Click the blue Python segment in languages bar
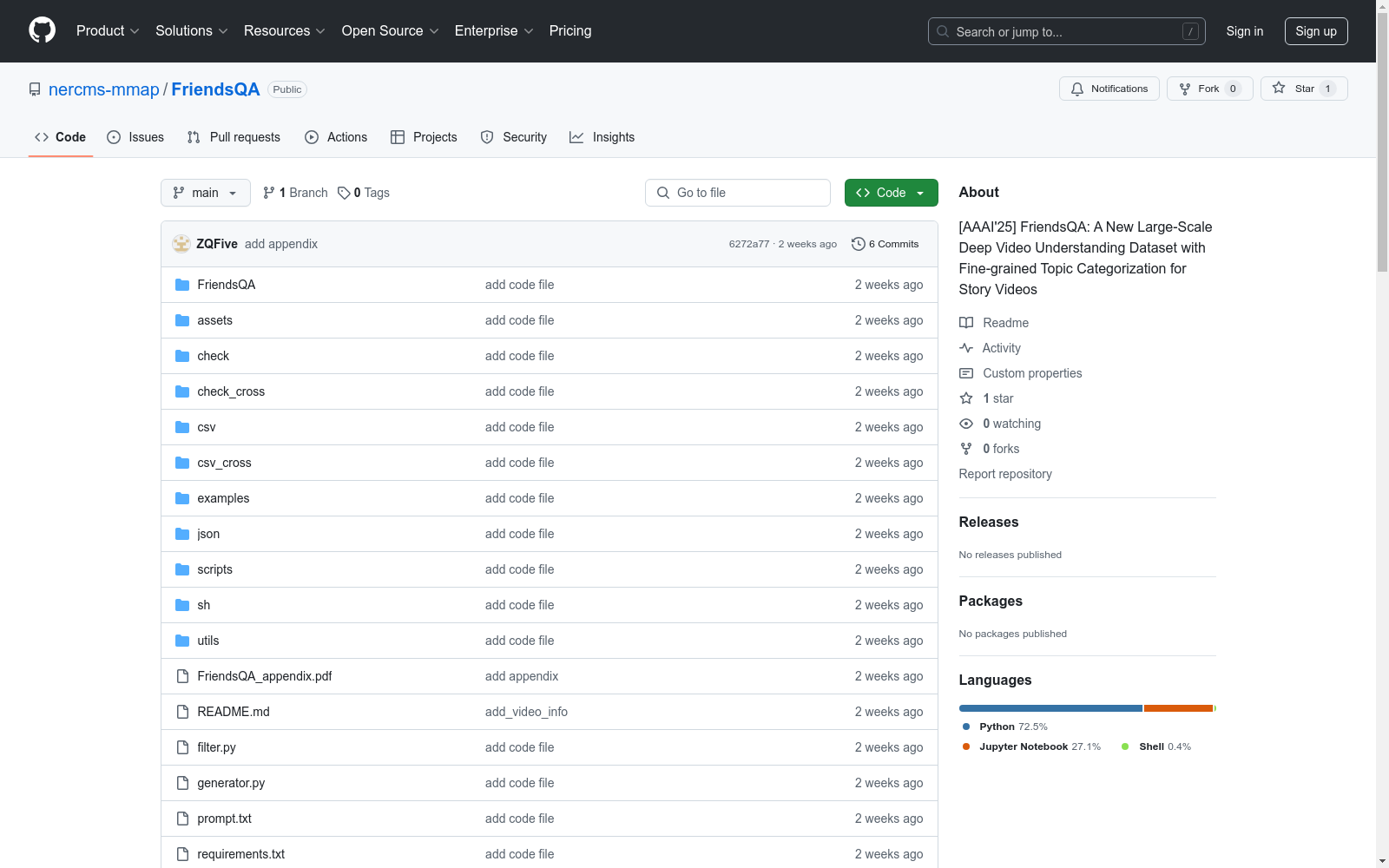 [1050, 708]
